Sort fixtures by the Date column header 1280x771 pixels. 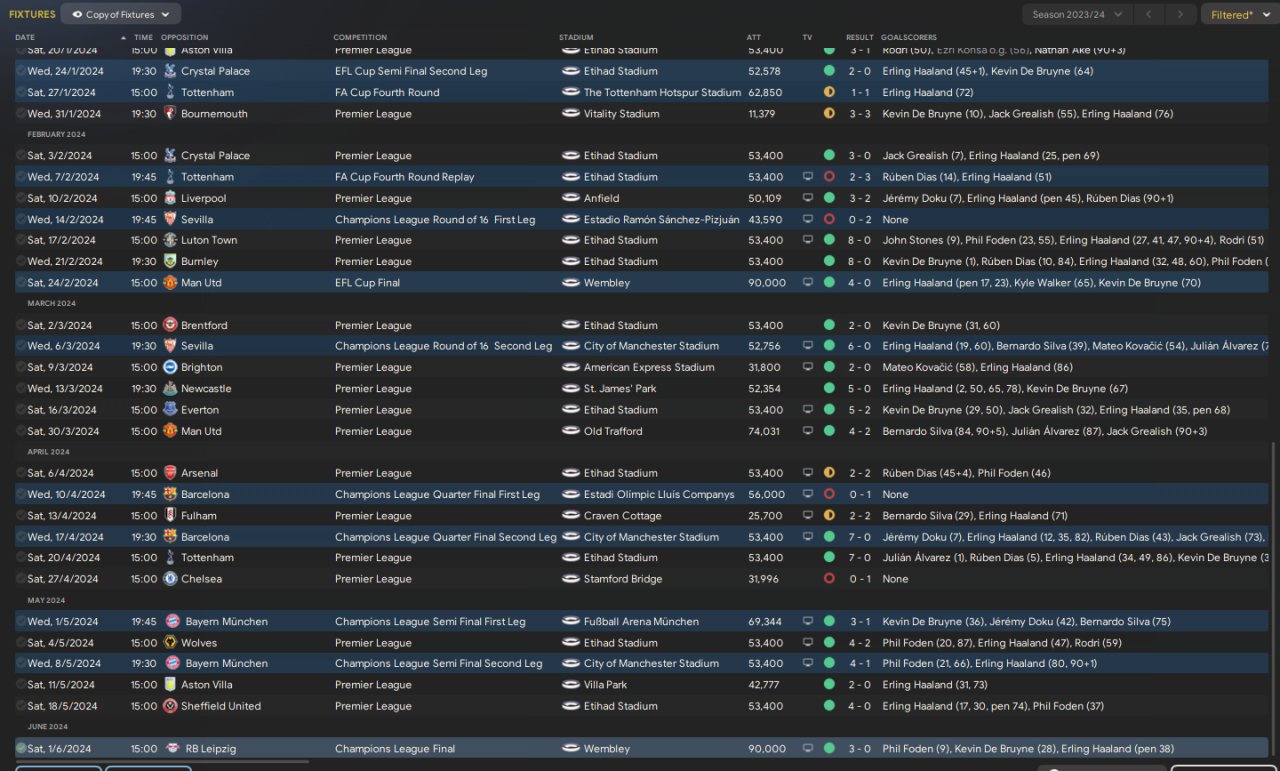pos(25,38)
